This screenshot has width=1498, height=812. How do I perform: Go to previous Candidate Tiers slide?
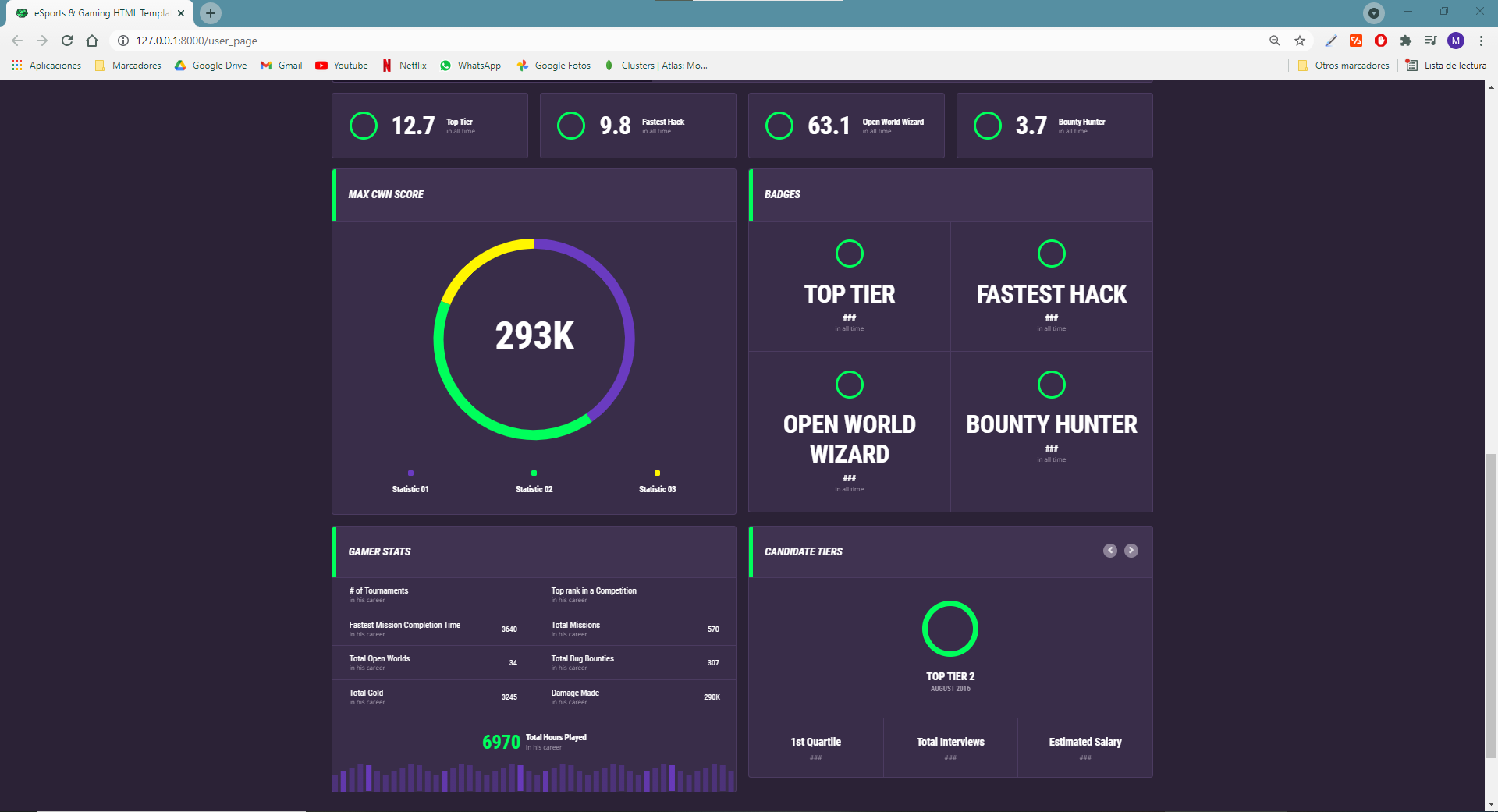pos(1110,551)
